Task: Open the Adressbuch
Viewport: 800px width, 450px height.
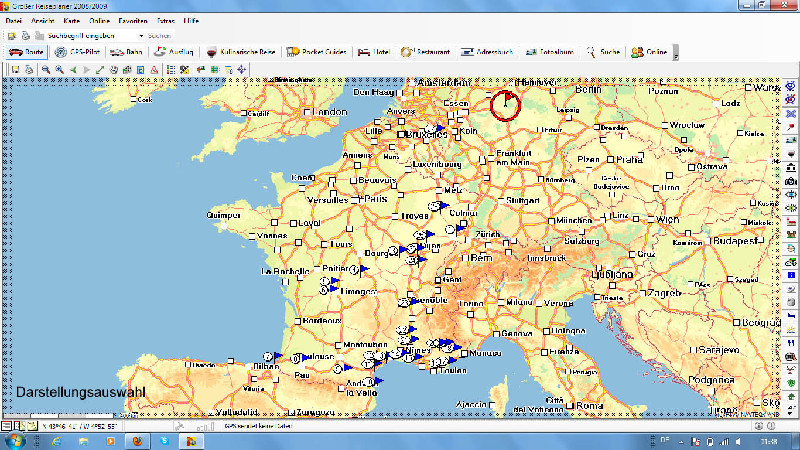Action: coord(486,52)
